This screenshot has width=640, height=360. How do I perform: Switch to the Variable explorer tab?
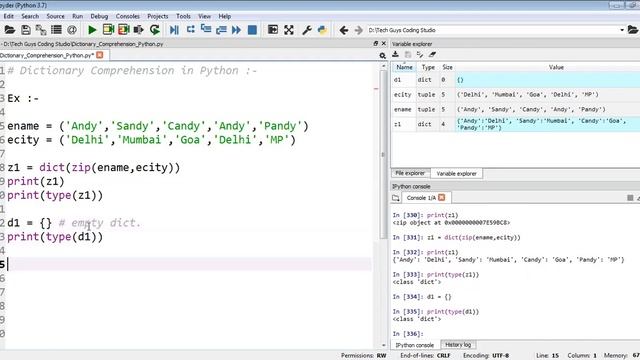[456, 173]
